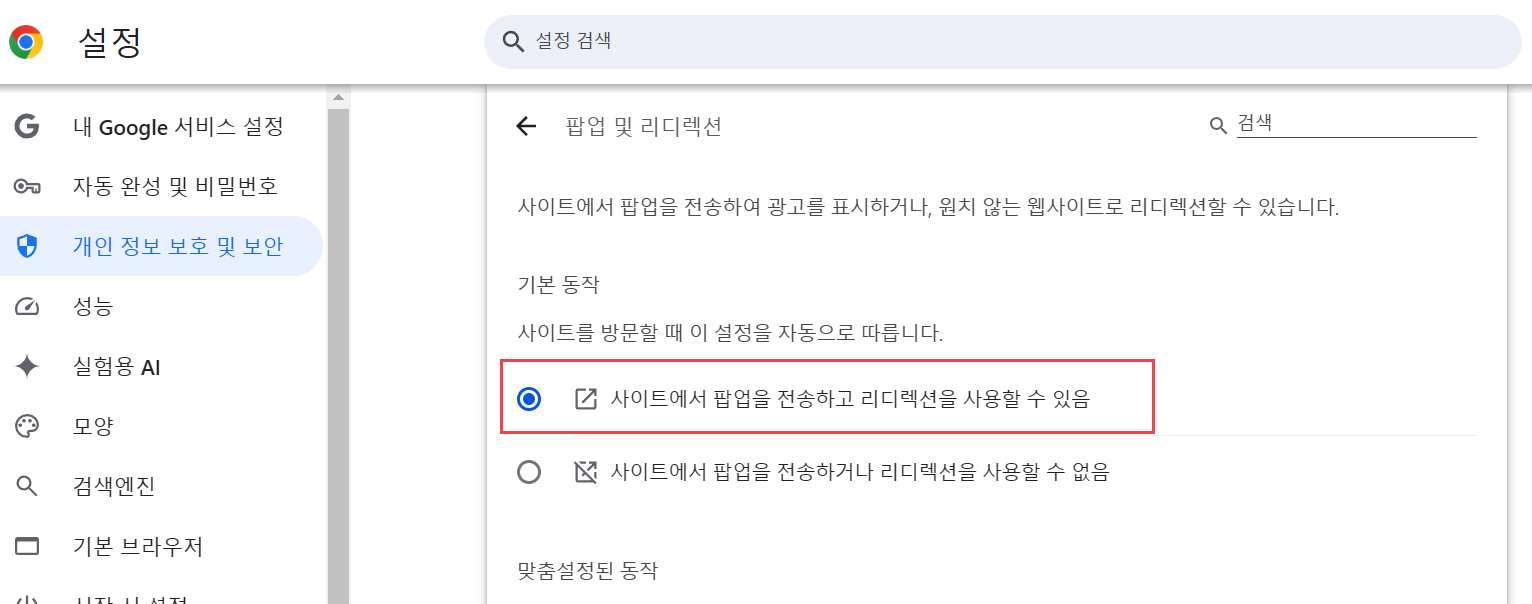Image resolution: width=1532 pixels, height=604 pixels.
Task: Click the palette icon for 모양
Action: (x=27, y=427)
